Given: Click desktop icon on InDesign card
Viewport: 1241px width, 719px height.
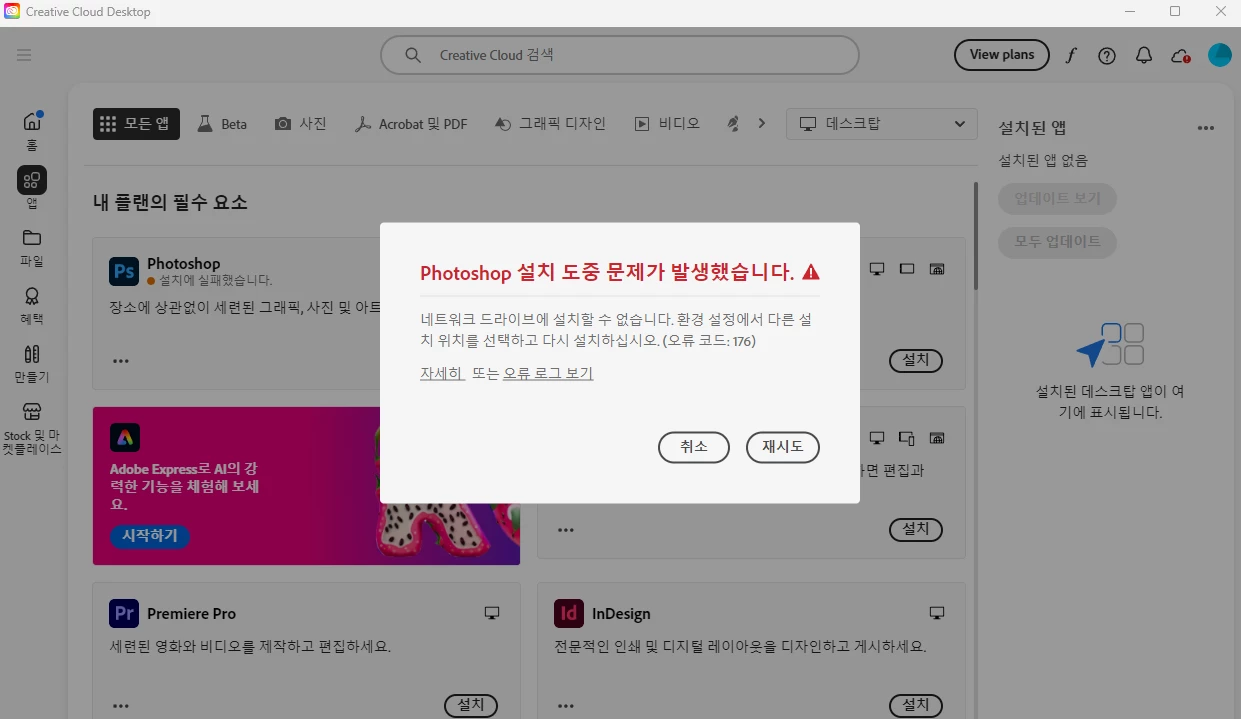Looking at the screenshot, I should (x=936, y=612).
